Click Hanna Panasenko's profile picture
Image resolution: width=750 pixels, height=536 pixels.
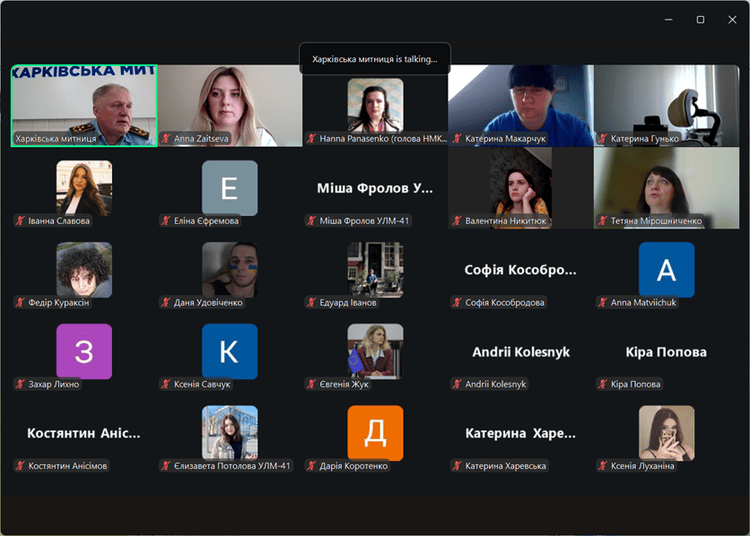pos(375,105)
